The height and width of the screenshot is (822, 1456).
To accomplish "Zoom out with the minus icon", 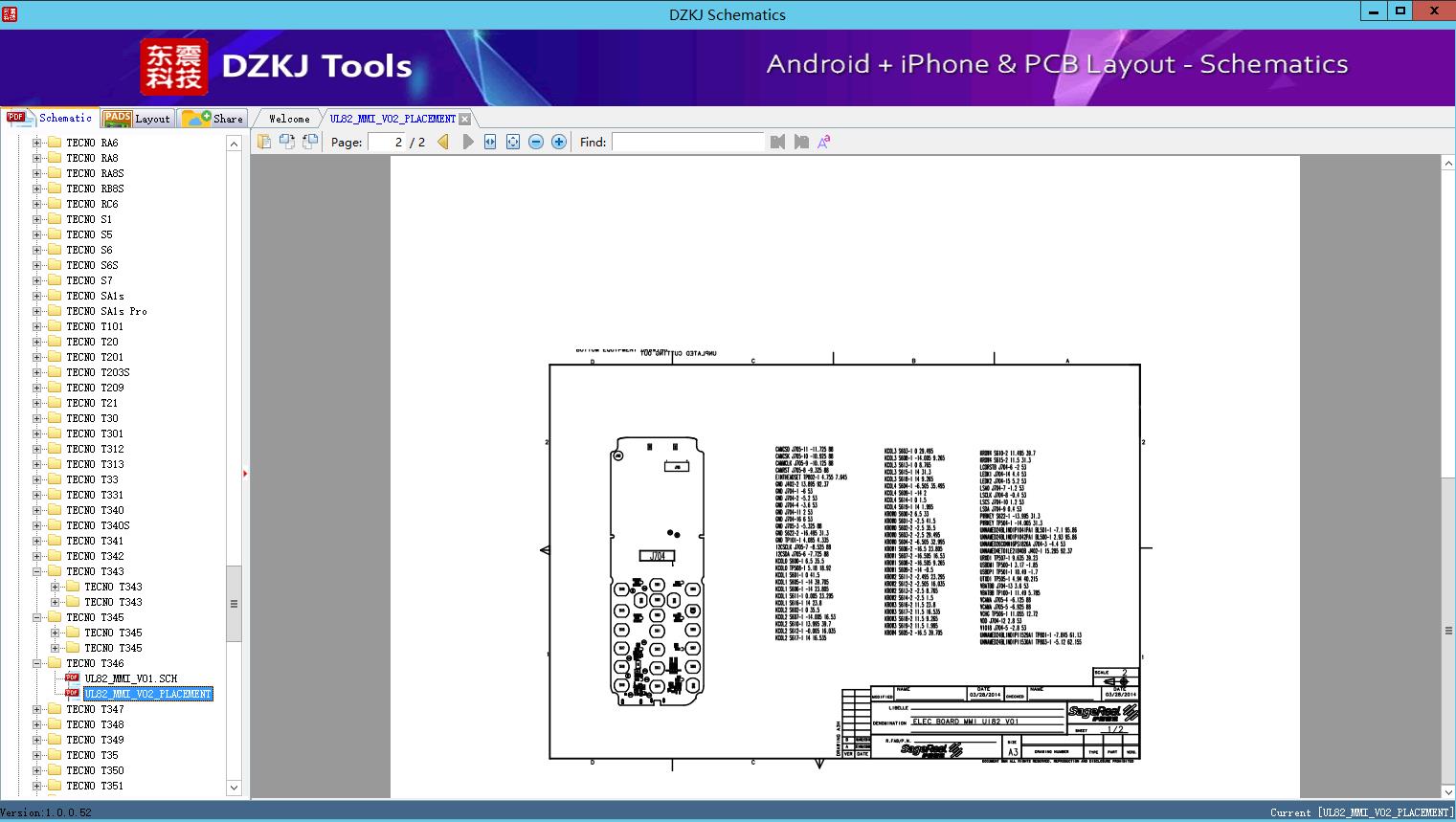I will (536, 142).
